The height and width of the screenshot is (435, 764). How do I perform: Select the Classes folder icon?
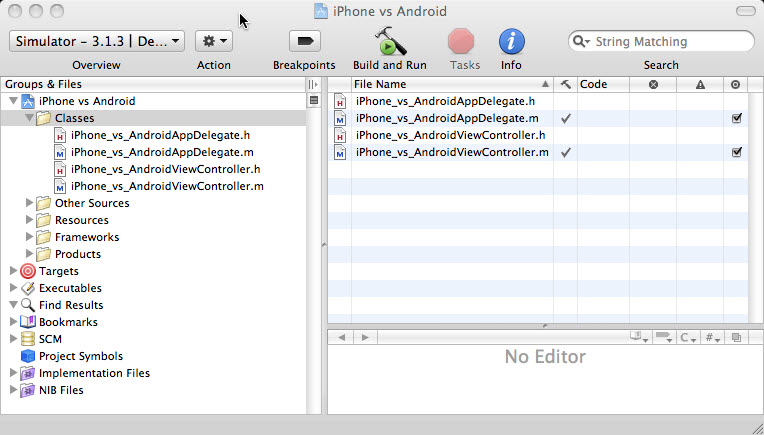coord(43,118)
